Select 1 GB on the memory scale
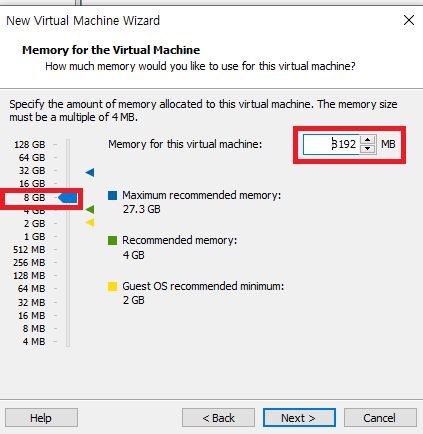The width and height of the screenshot is (423, 434). pyautogui.click(x=34, y=236)
